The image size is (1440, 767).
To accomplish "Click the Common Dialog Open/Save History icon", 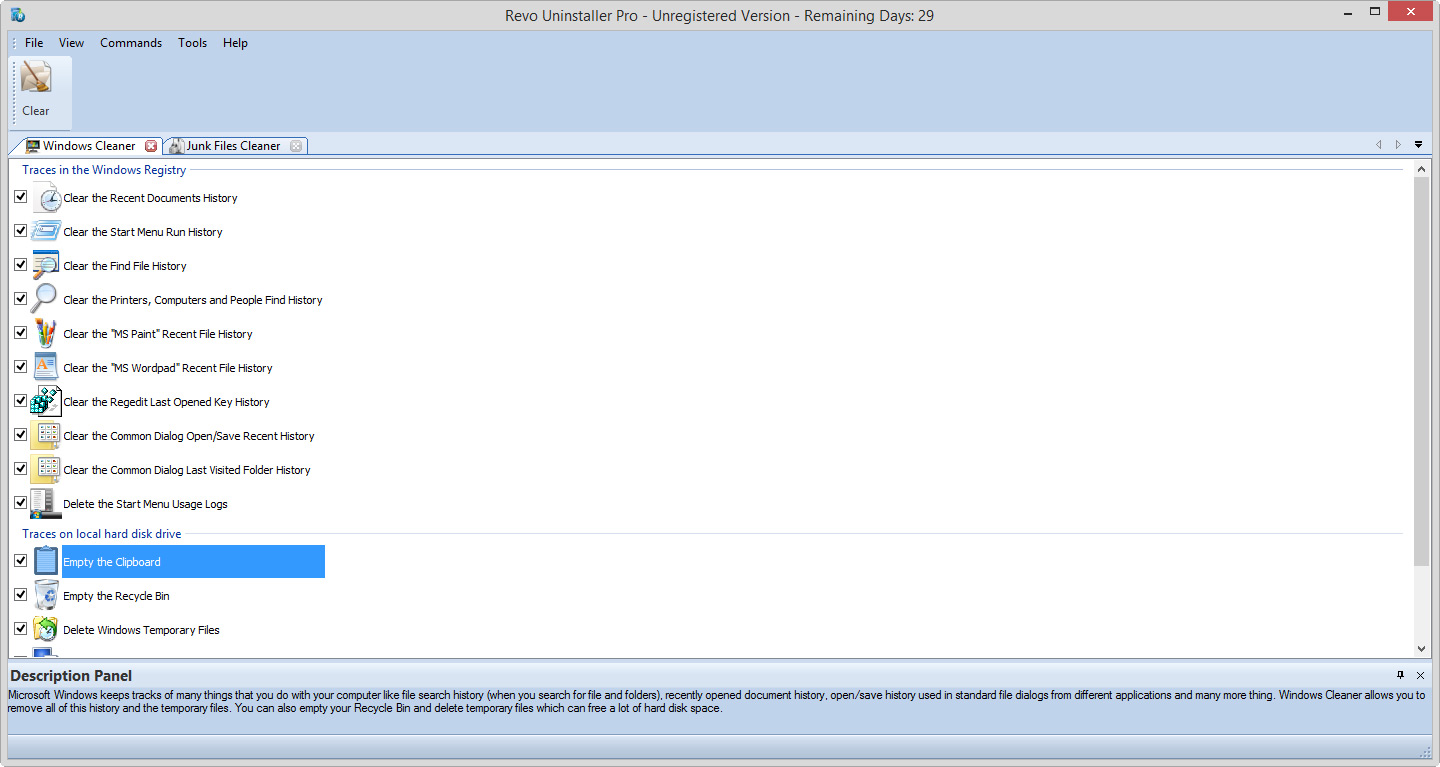I will (x=46, y=436).
